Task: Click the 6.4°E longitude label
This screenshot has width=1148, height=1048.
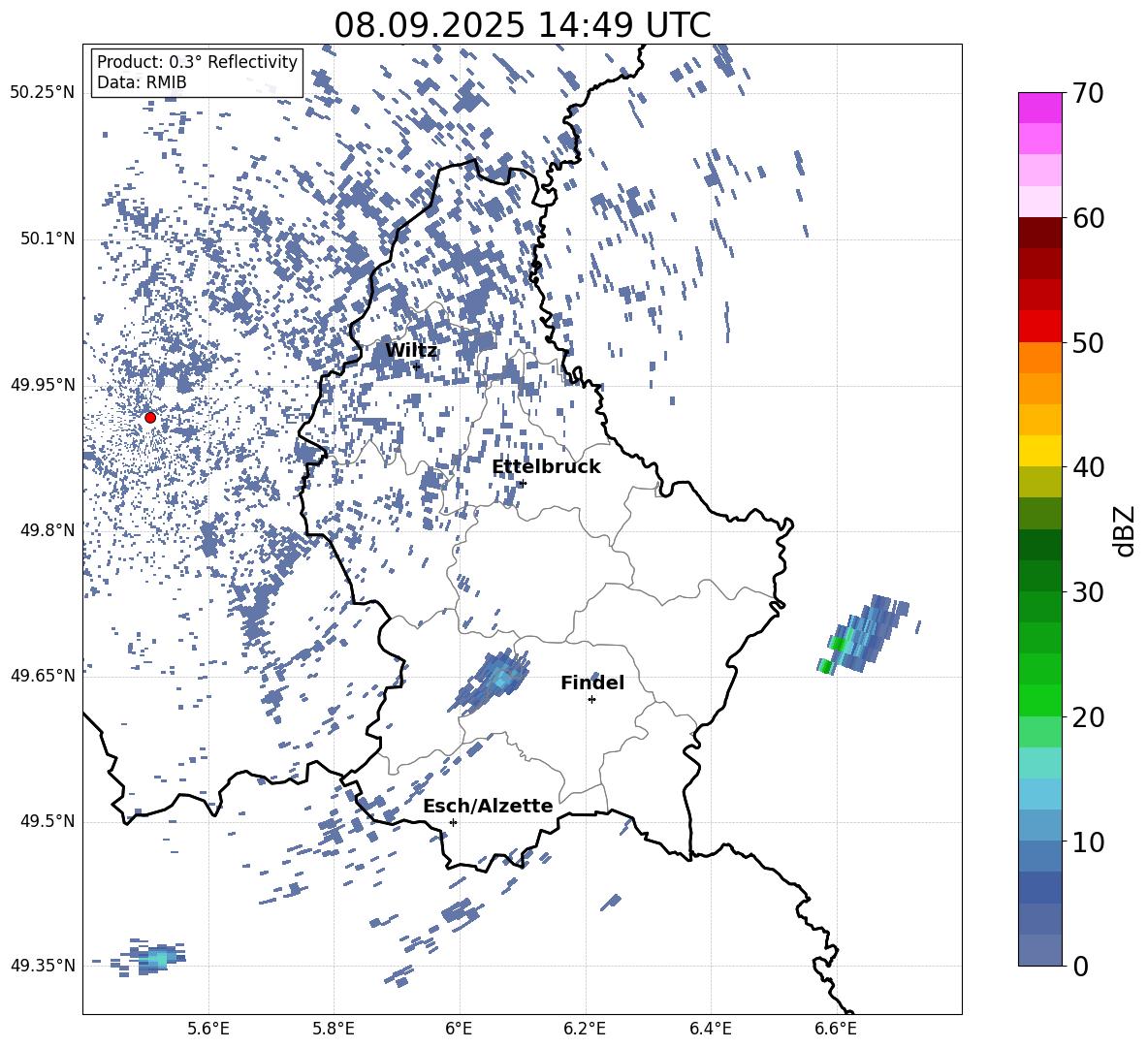Action: 710,1029
